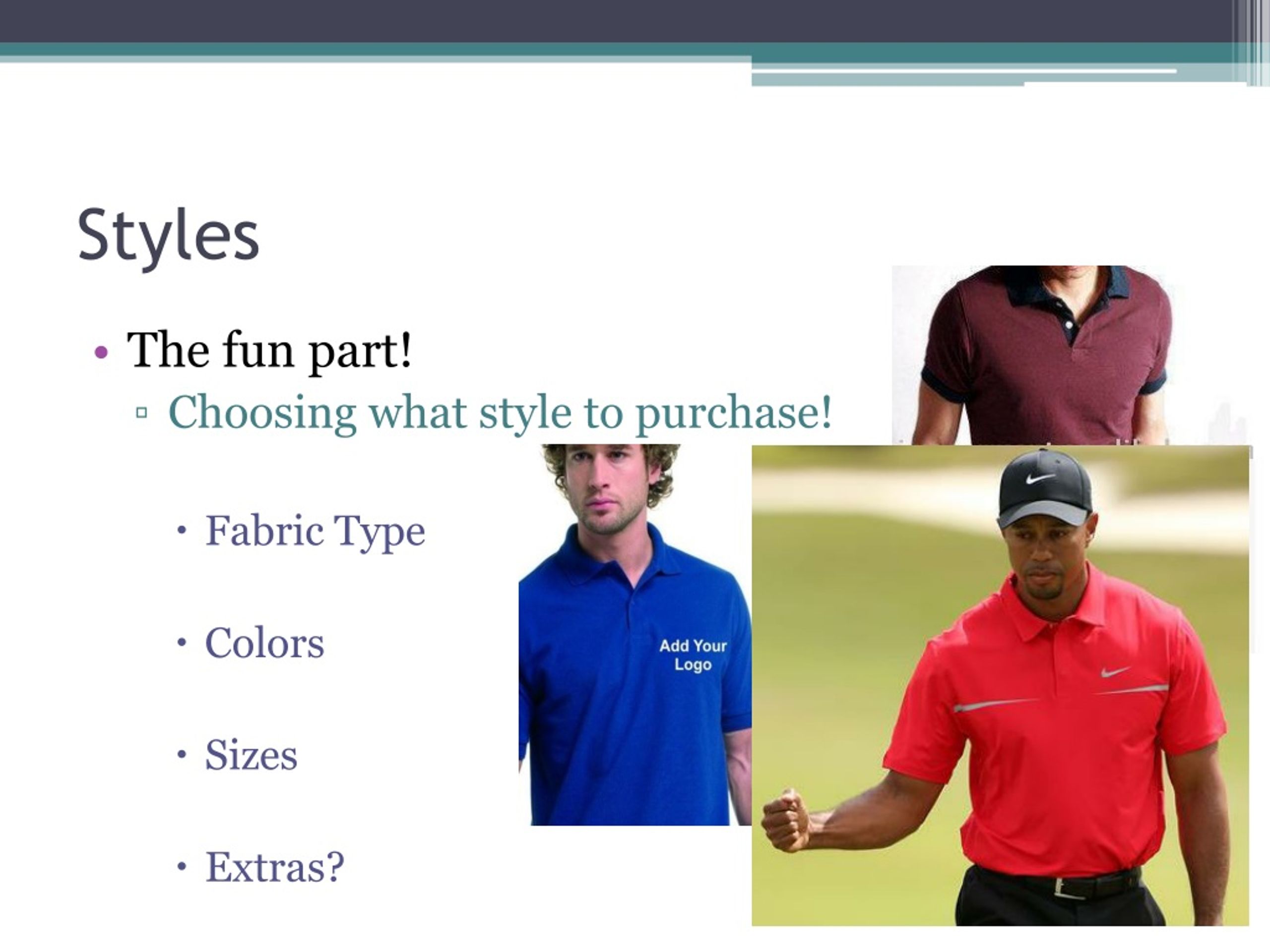Select the "Extras?" bullet
The height and width of the screenshot is (952, 1270).
[x=275, y=867]
